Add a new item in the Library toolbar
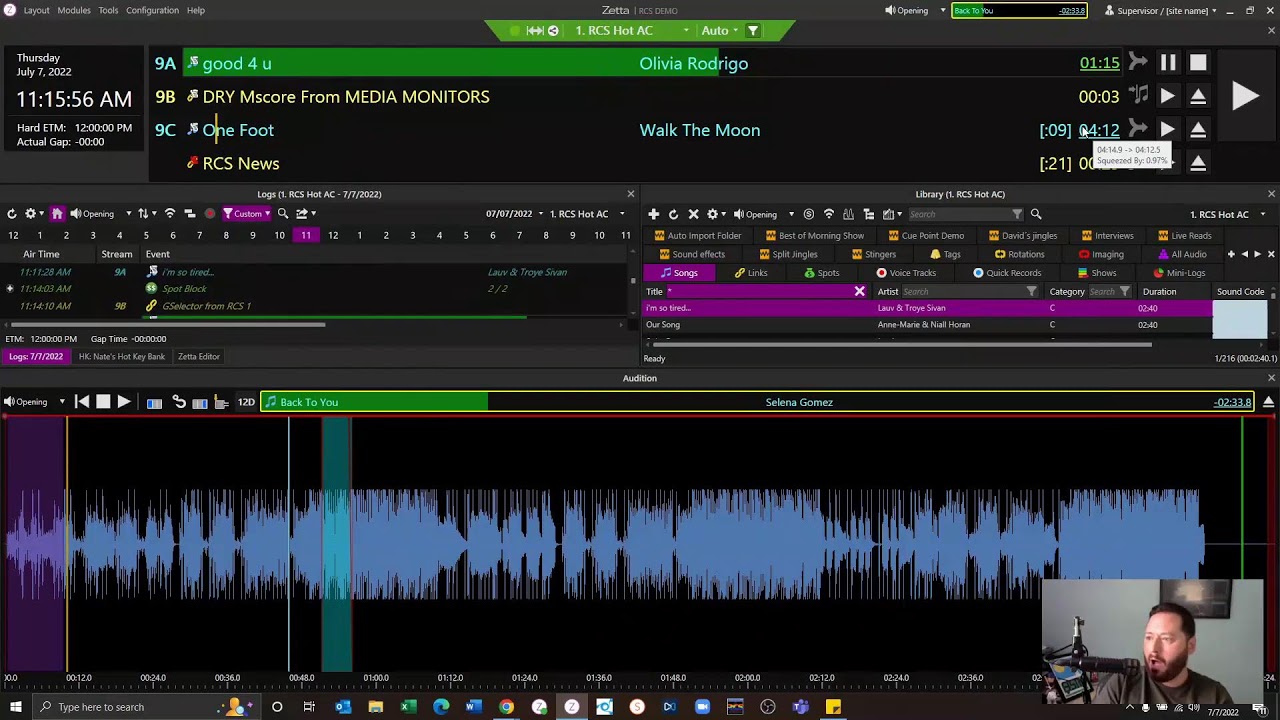 point(653,214)
